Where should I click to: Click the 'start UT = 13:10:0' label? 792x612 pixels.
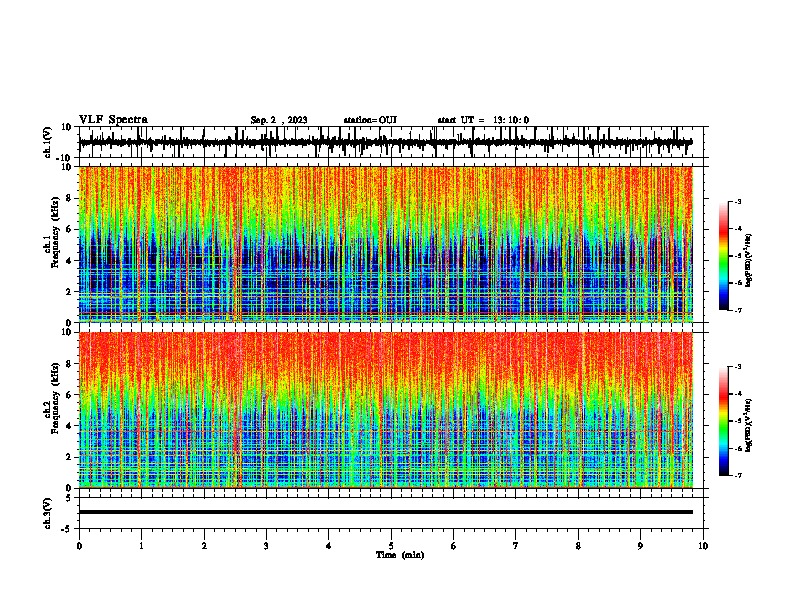483,120
